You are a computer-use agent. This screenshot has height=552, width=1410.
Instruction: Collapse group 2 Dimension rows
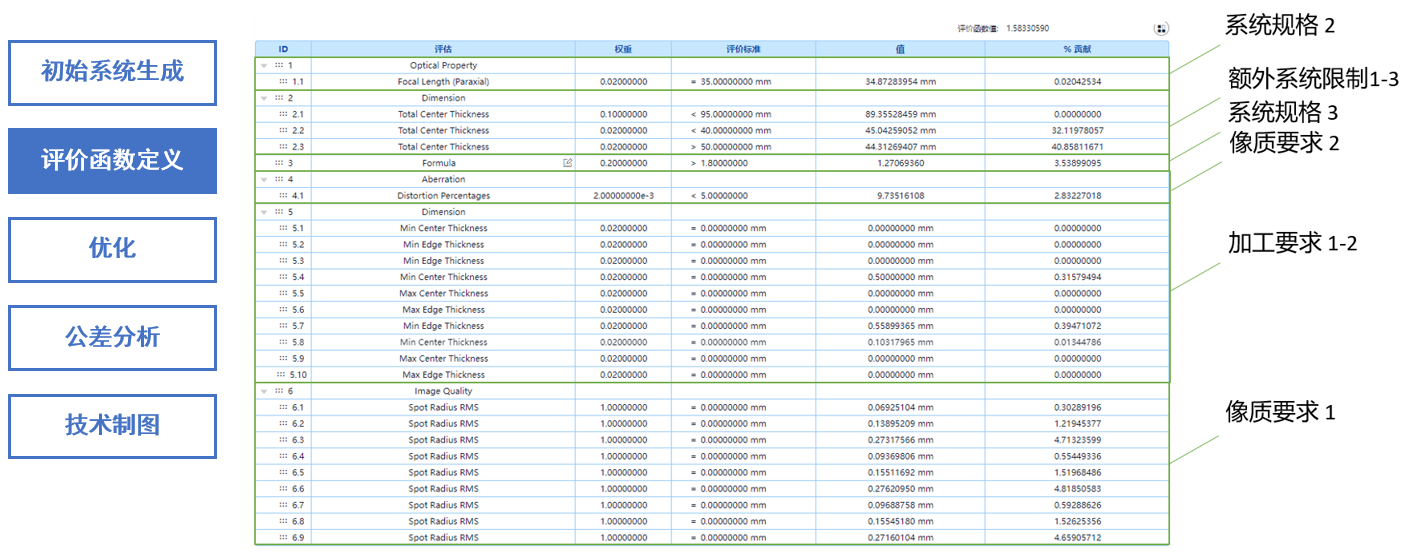[x=264, y=98]
